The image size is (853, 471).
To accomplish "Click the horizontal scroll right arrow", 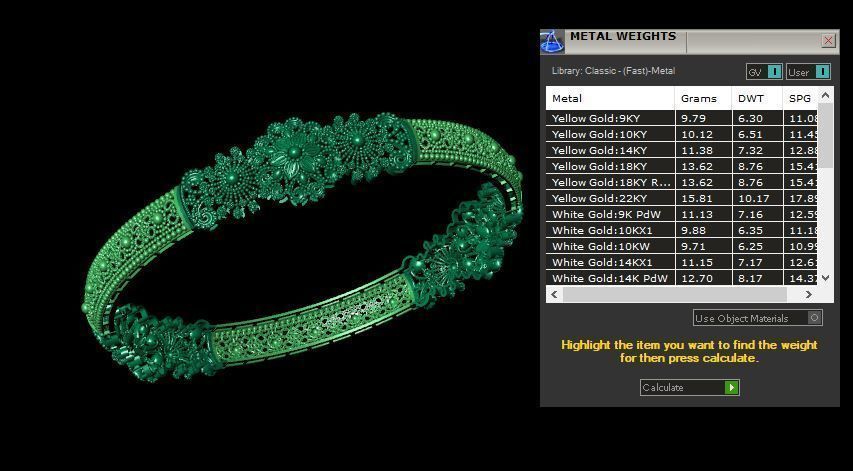I will [x=809, y=295].
